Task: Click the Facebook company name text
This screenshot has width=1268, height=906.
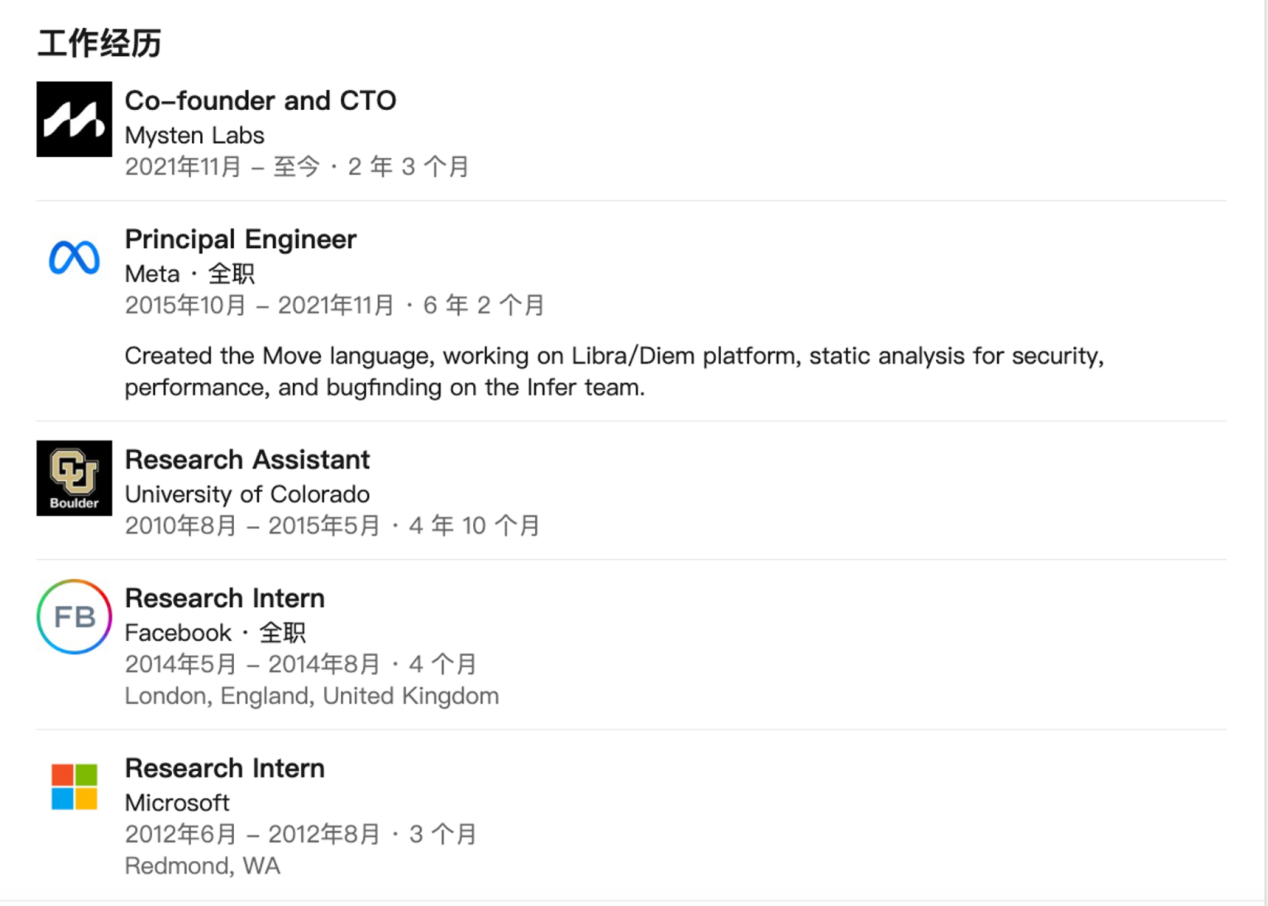Action: pos(177,633)
